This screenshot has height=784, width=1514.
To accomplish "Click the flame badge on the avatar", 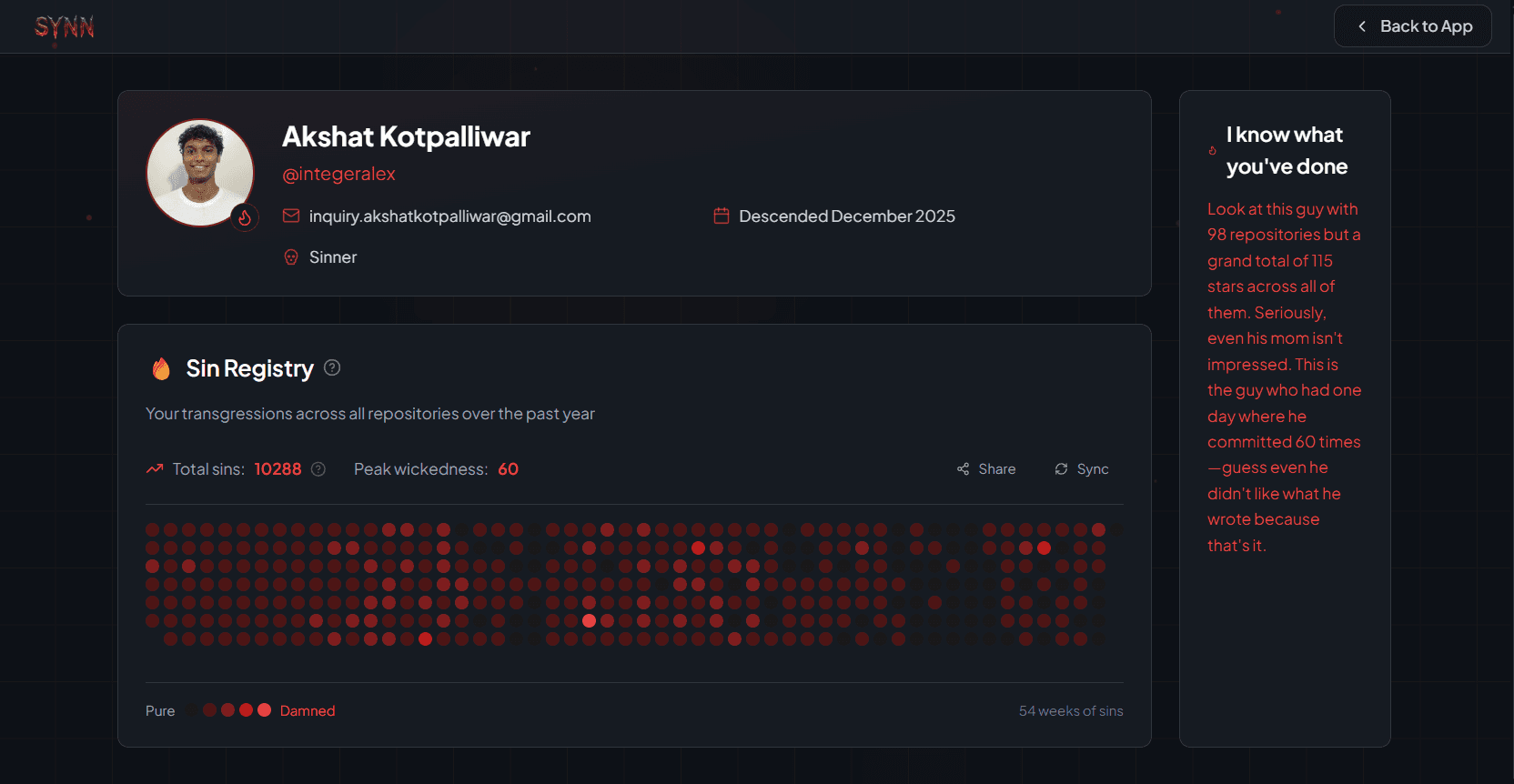I will point(245,218).
